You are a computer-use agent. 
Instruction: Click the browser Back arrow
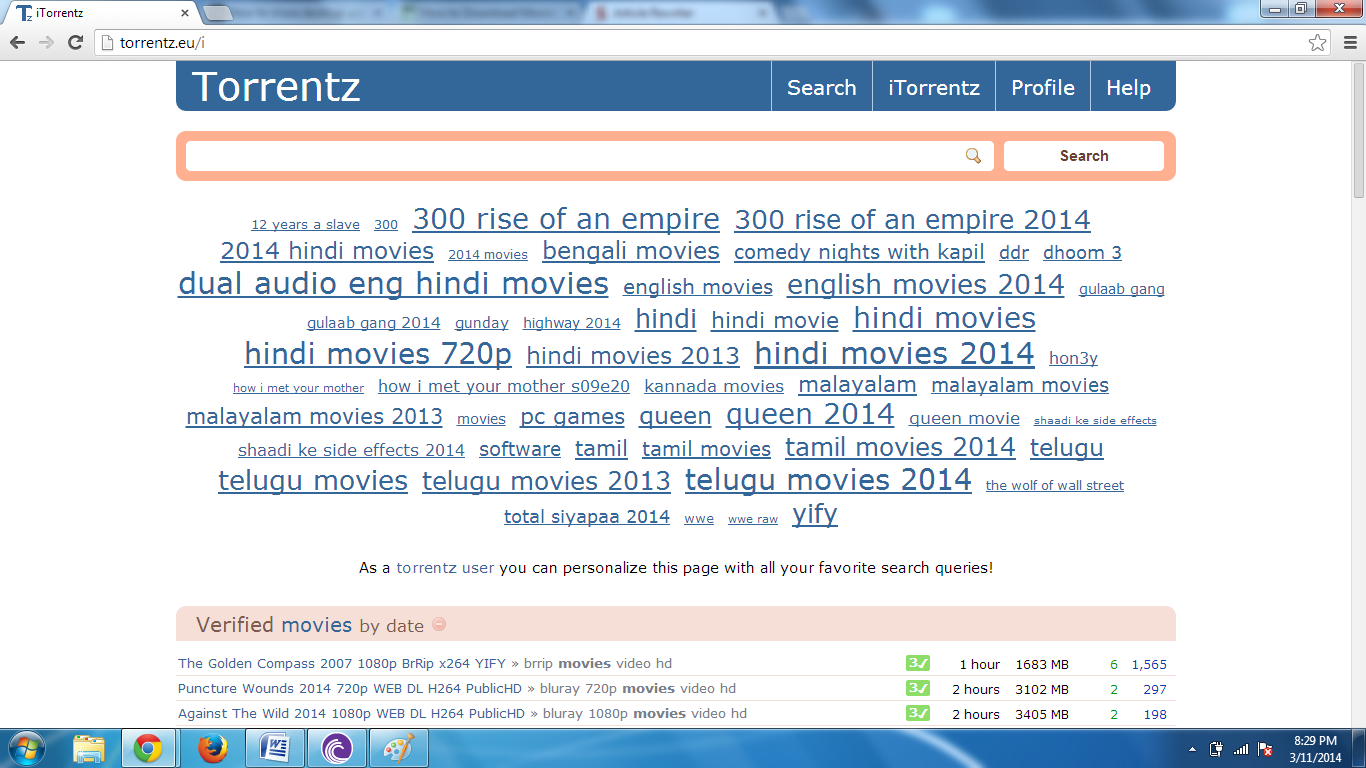(x=17, y=42)
